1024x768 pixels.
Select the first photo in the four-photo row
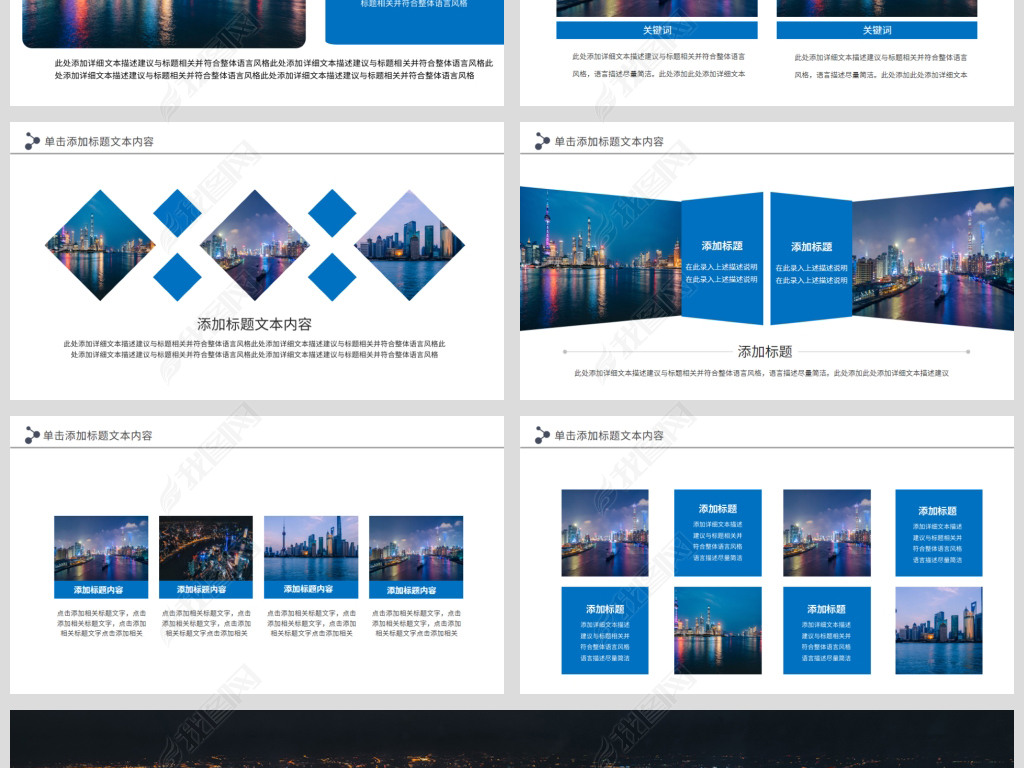[x=101, y=548]
